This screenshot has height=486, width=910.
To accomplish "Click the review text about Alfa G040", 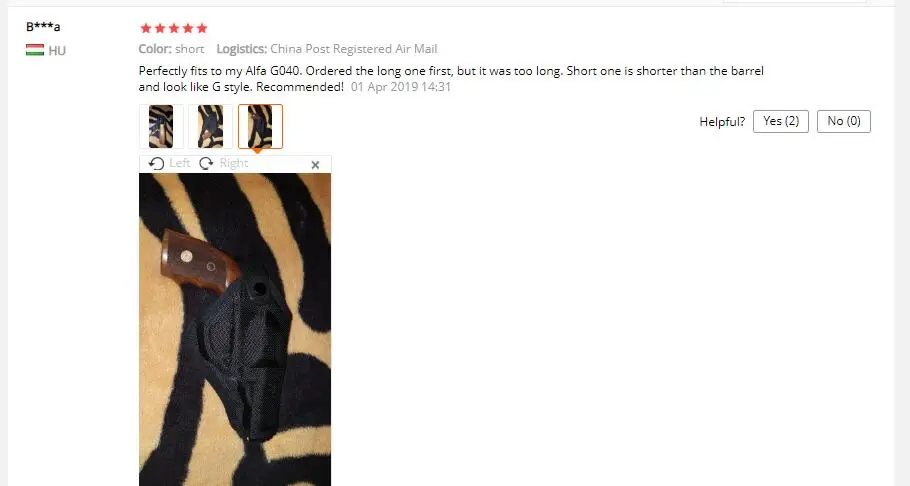I will (451, 78).
